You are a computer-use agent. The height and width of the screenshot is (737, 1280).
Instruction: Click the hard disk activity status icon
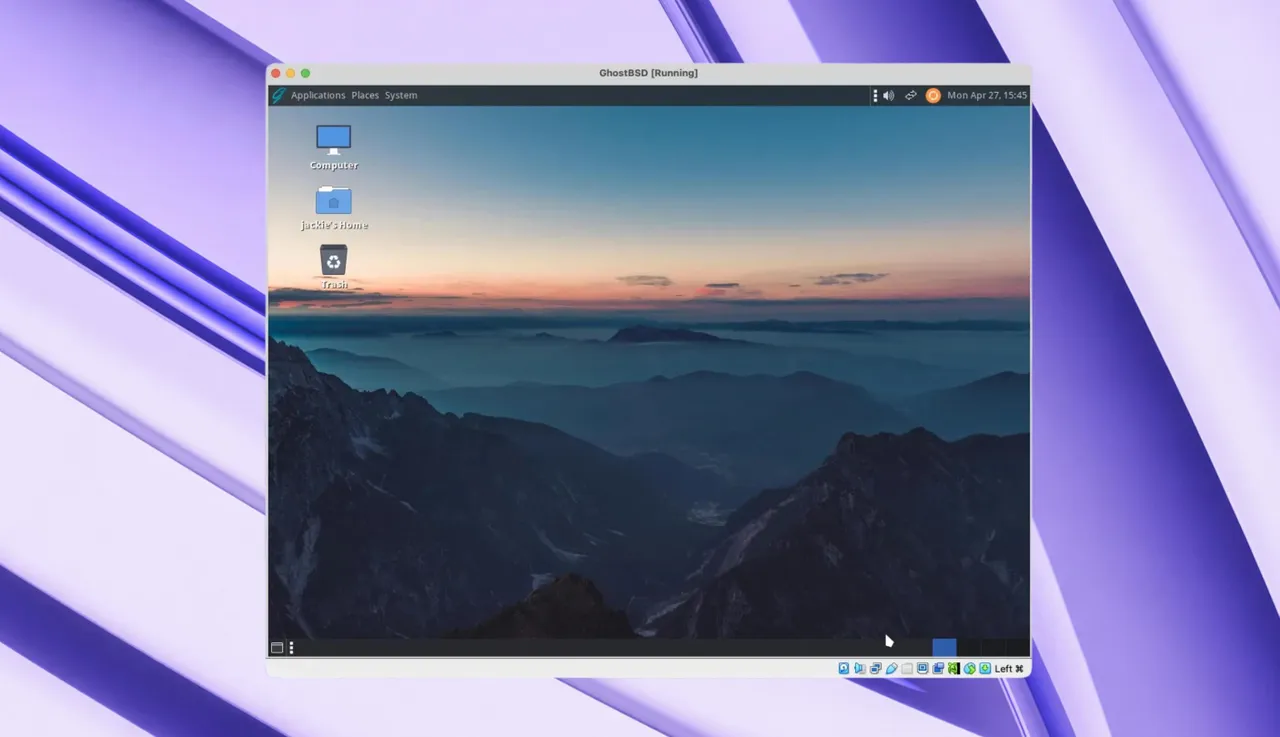pos(844,668)
